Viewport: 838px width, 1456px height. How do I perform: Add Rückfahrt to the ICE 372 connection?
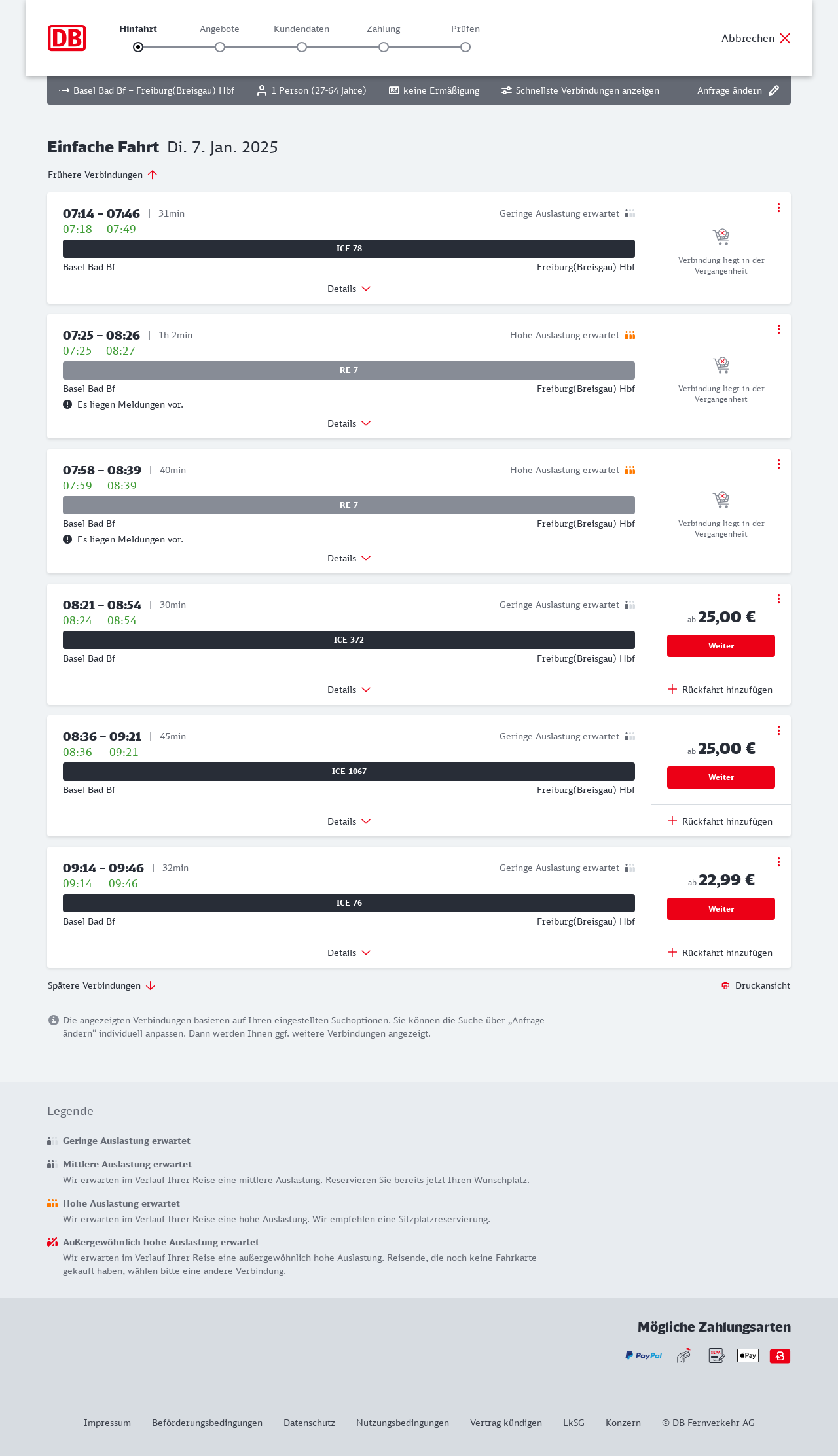720,690
